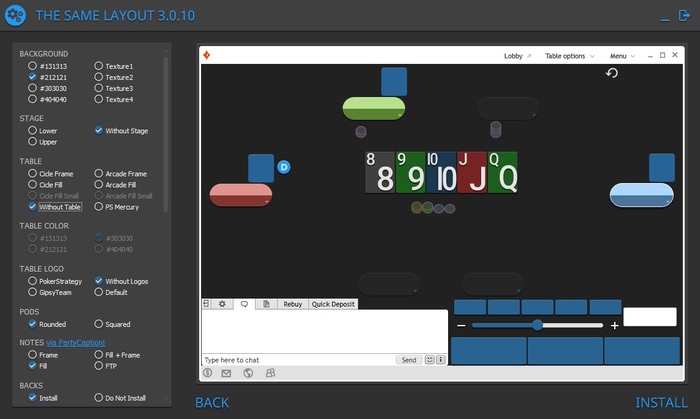Open the Menu dropdown in the table window

622,56
